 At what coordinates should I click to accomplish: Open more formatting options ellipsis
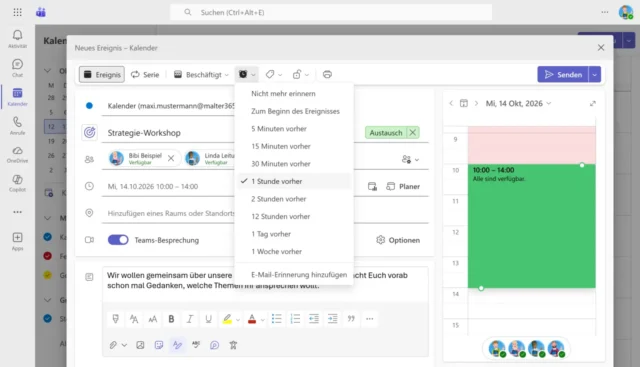[x=370, y=319]
